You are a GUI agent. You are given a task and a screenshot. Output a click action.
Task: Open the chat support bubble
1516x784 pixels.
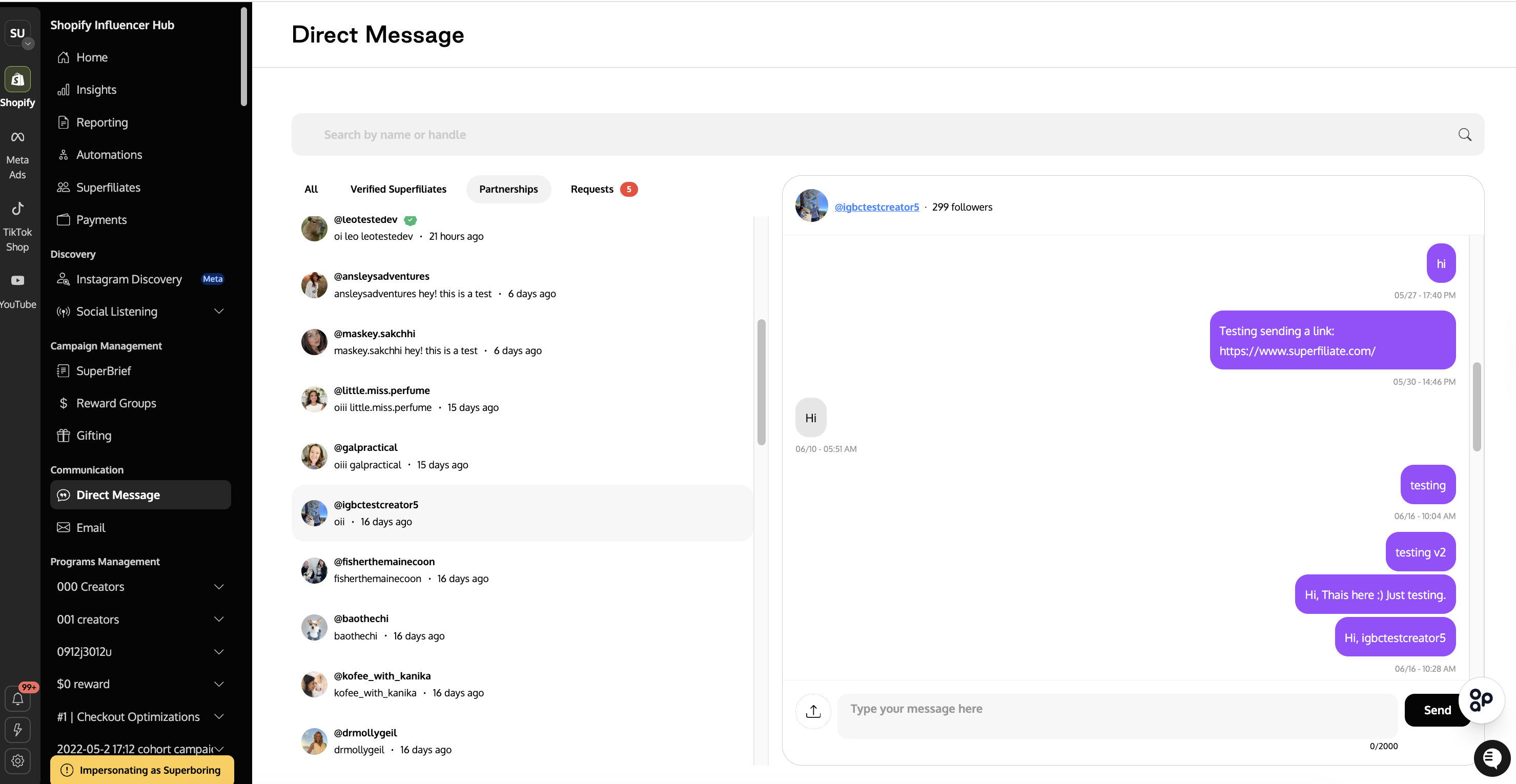1492,759
